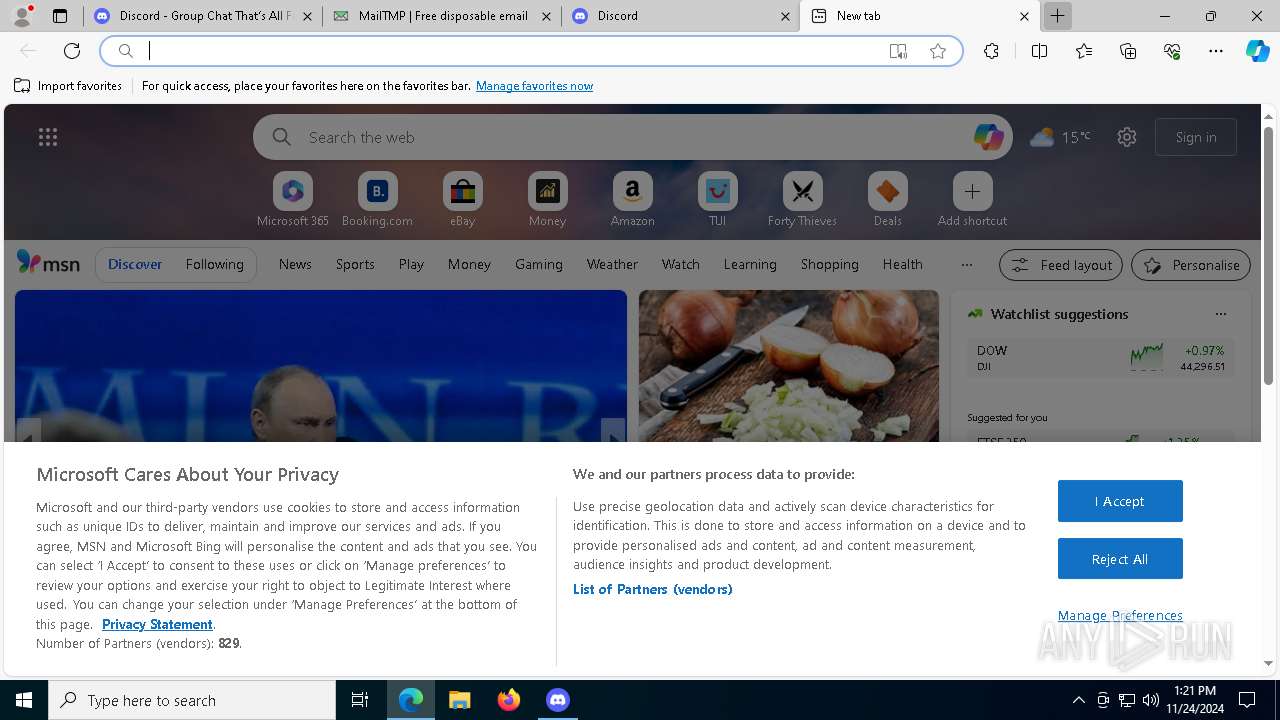Open DOW watchlist entry

pyautogui.click(x=1100, y=358)
